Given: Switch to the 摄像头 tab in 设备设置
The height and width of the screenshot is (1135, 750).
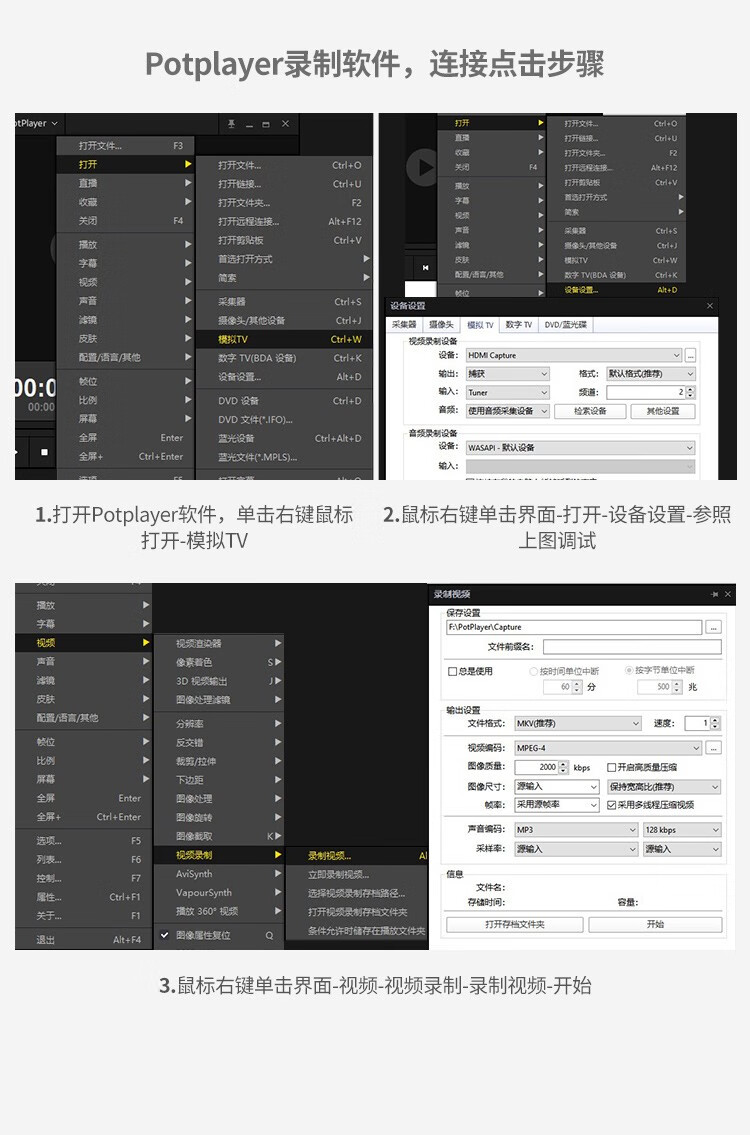Looking at the screenshot, I should tap(441, 325).
